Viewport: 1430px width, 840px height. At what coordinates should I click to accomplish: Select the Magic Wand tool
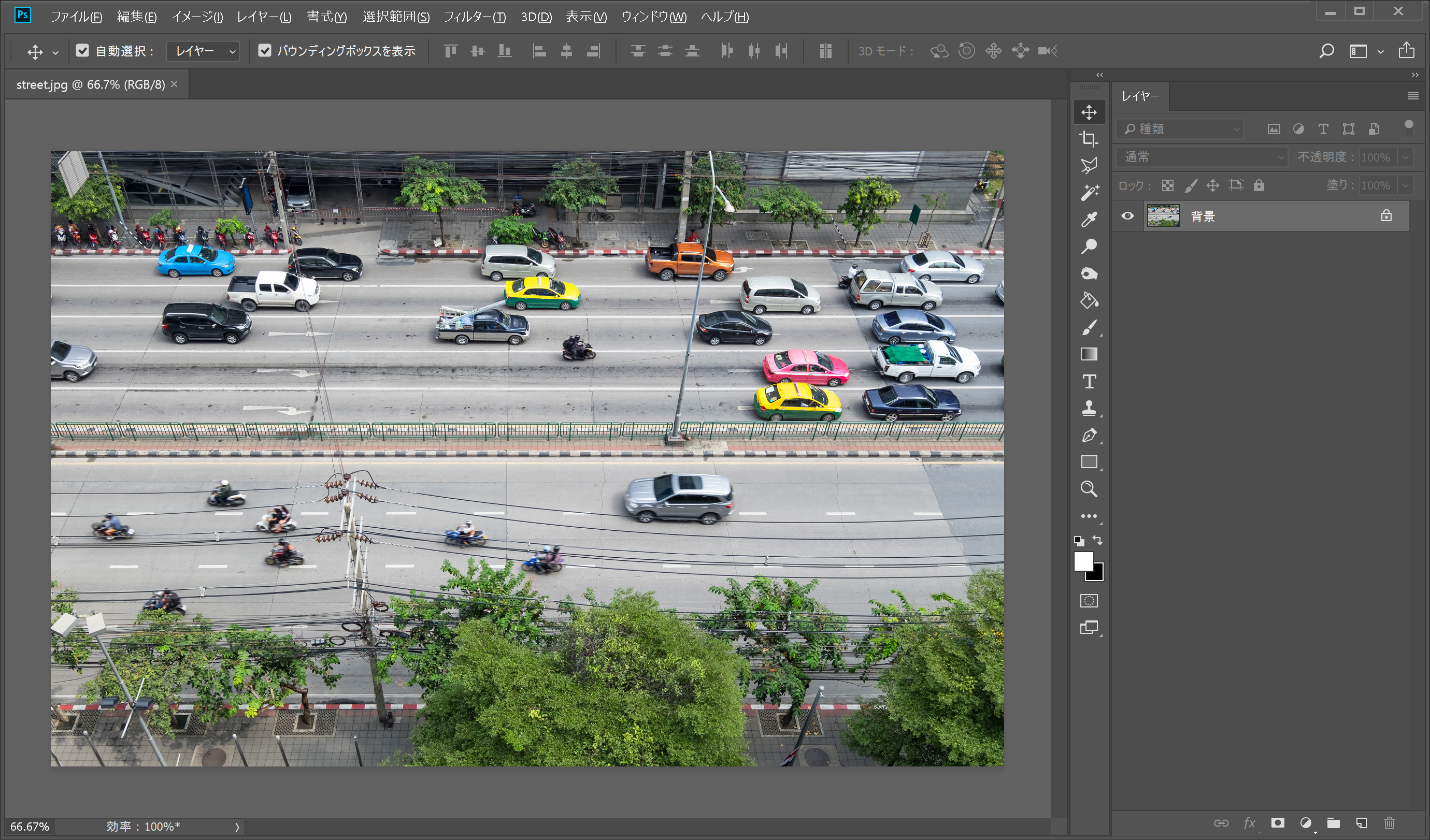(1089, 192)
